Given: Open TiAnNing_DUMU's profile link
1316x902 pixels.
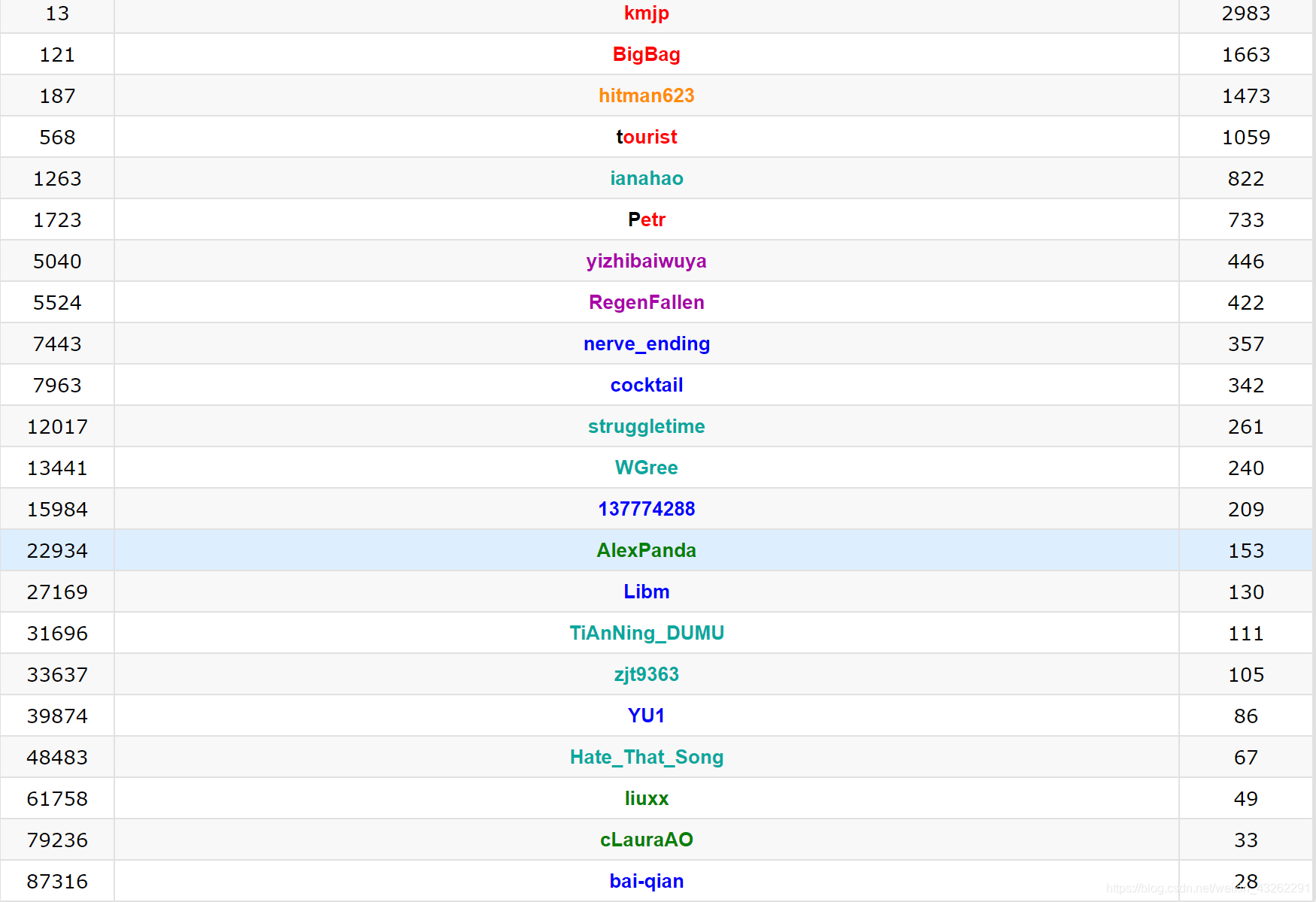Looking at the screenshot, I should [646, 633].
